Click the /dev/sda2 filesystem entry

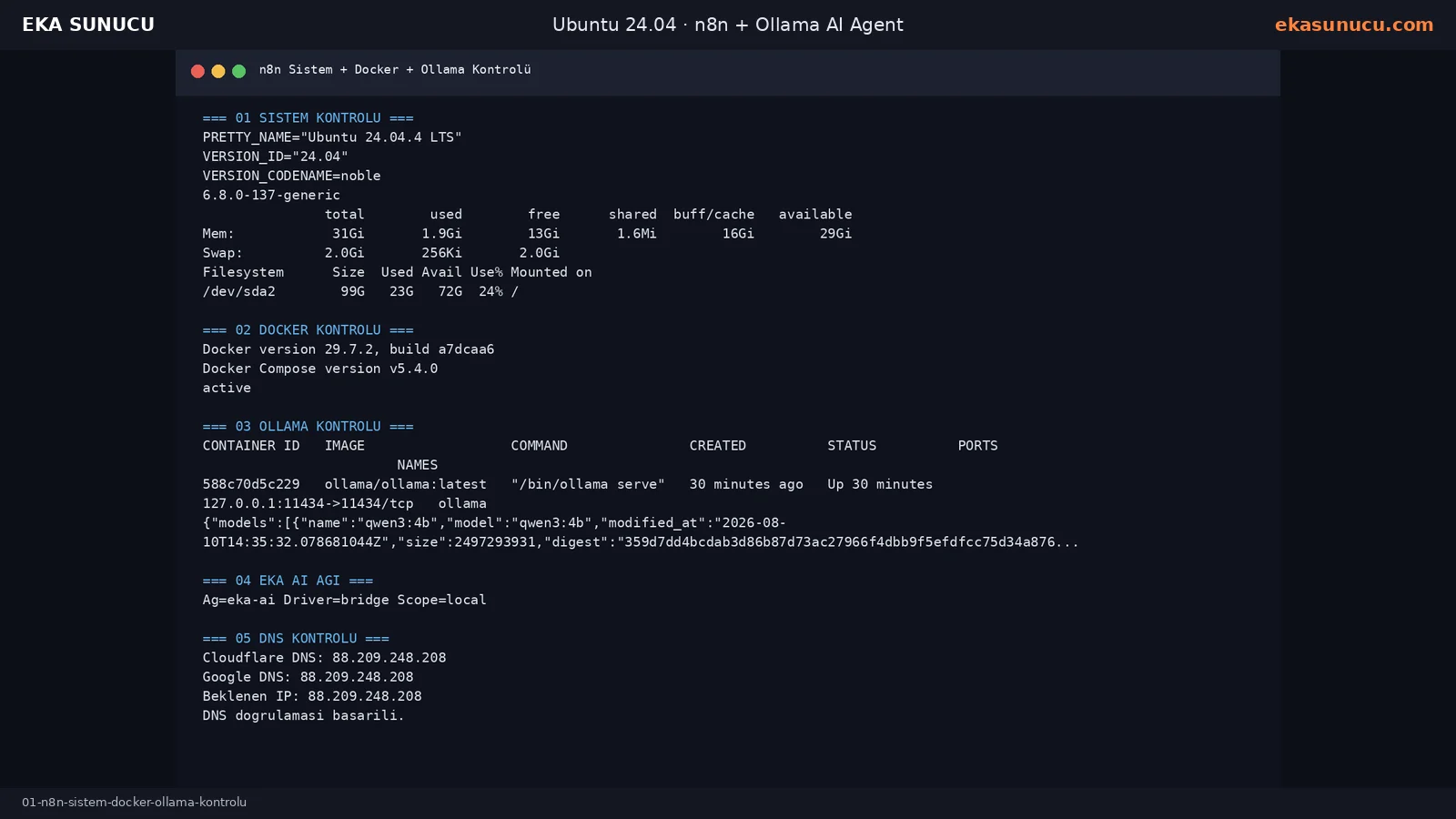238,291
